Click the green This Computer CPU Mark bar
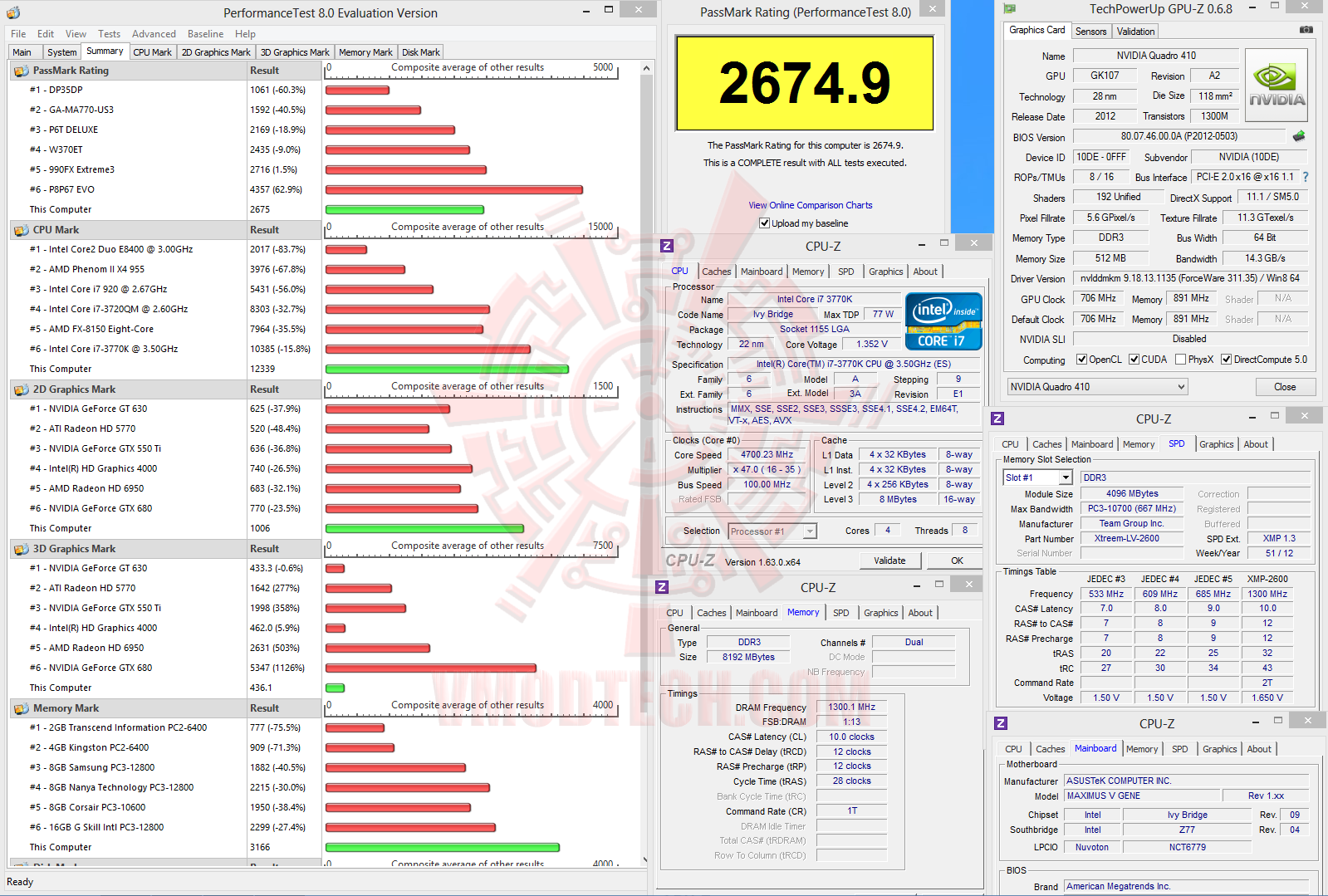 pyautogui.click(x=447, y=369)
